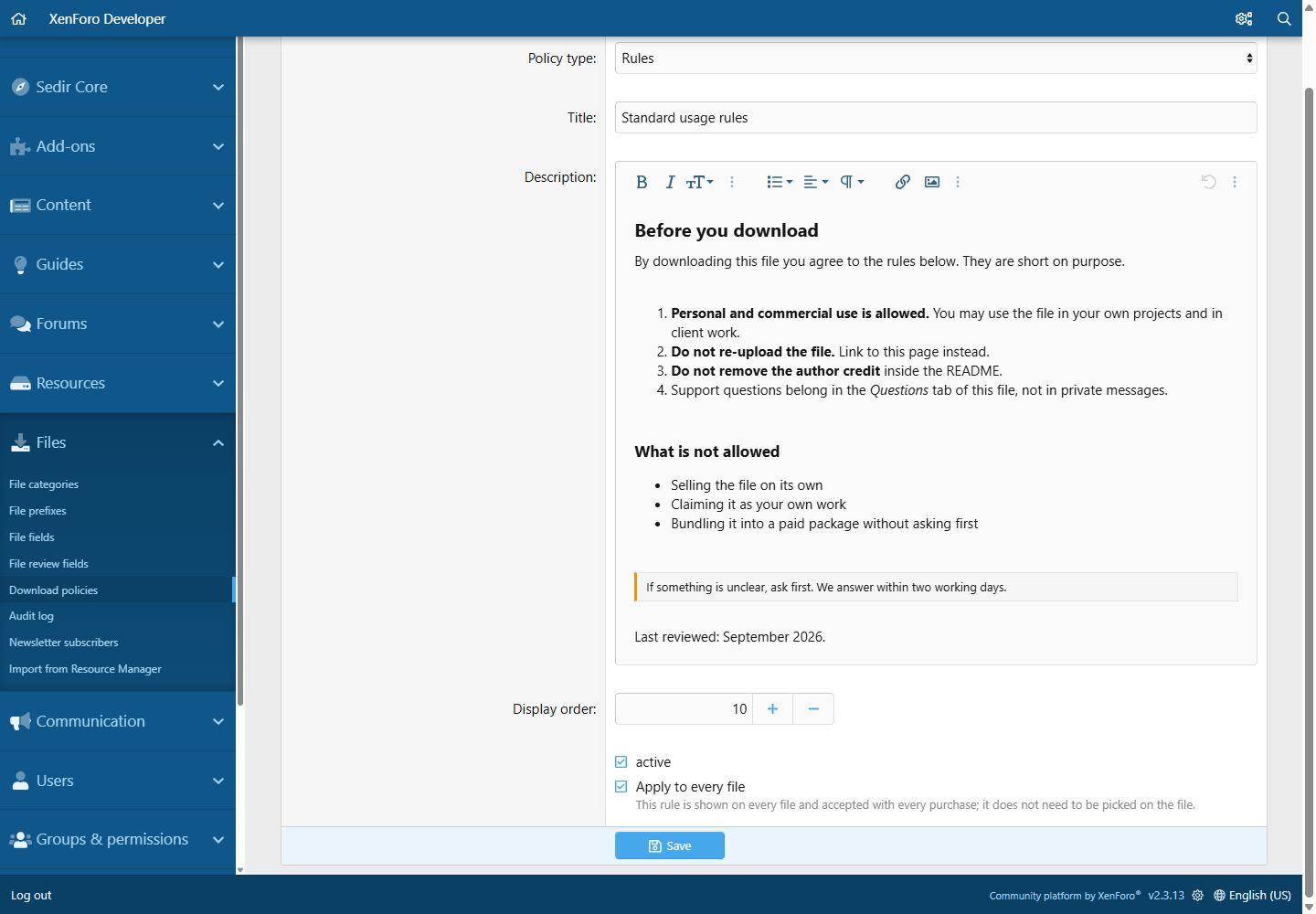Open File prefixes in sidebar
Viewport: 1316px width, 914px height.
pyautogui.click(x=37, y=511)
